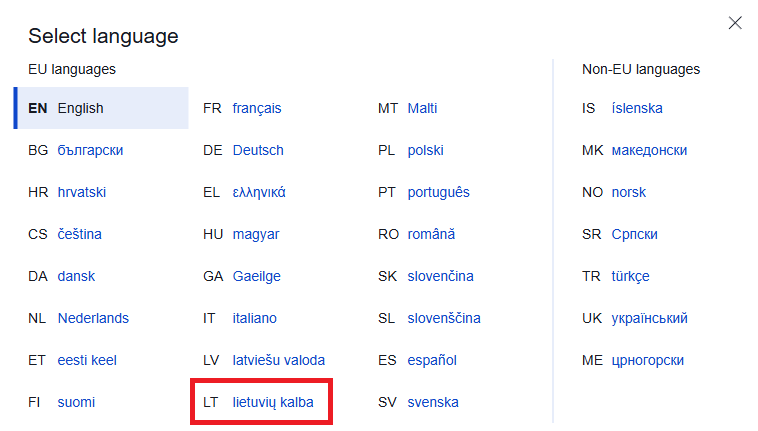Switch to Nederlands

coord(93,318)
